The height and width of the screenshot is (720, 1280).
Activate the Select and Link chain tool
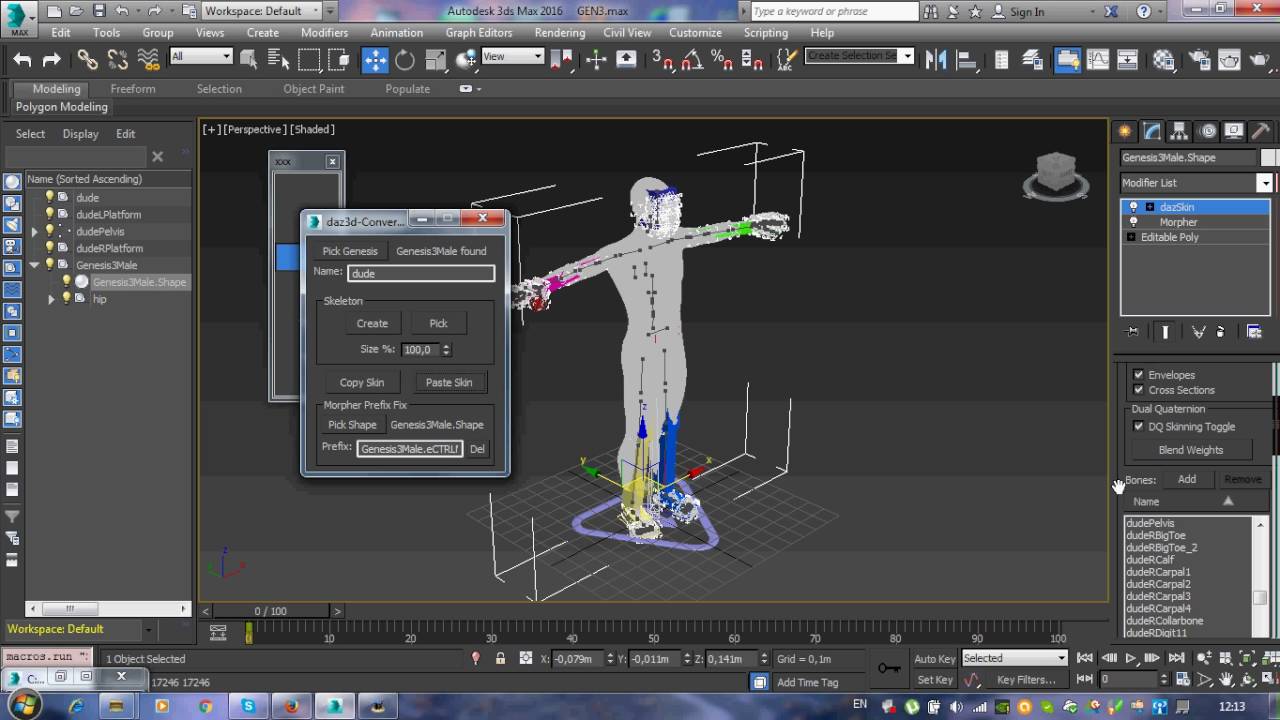pyautogui.click(x=88, y=60)
